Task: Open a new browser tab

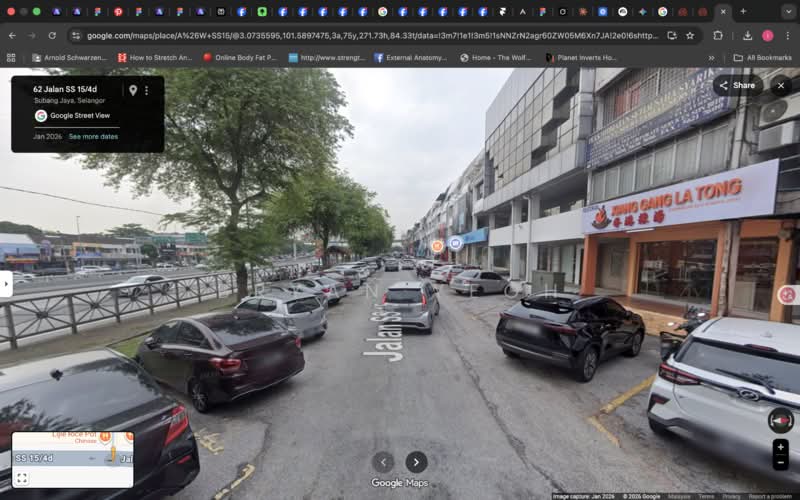Action: (742, 11)
